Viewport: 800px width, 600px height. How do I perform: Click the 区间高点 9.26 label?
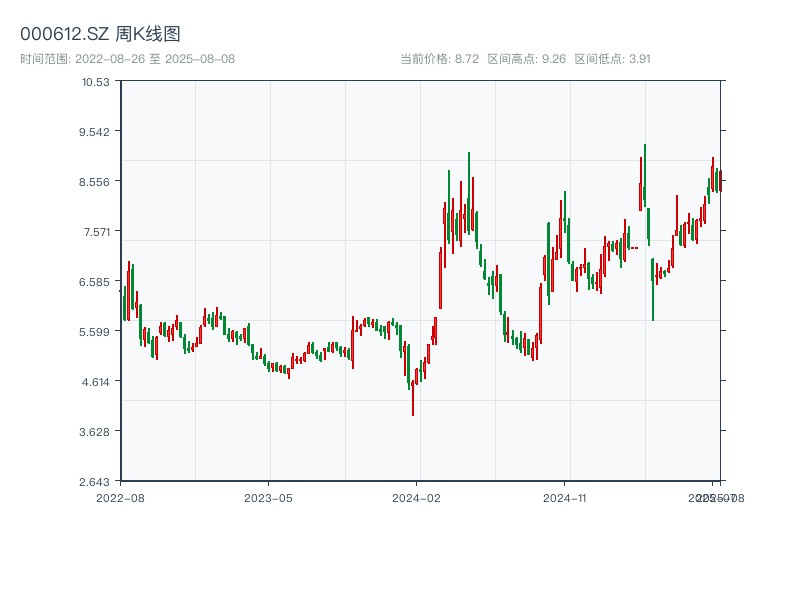point(526,59)
